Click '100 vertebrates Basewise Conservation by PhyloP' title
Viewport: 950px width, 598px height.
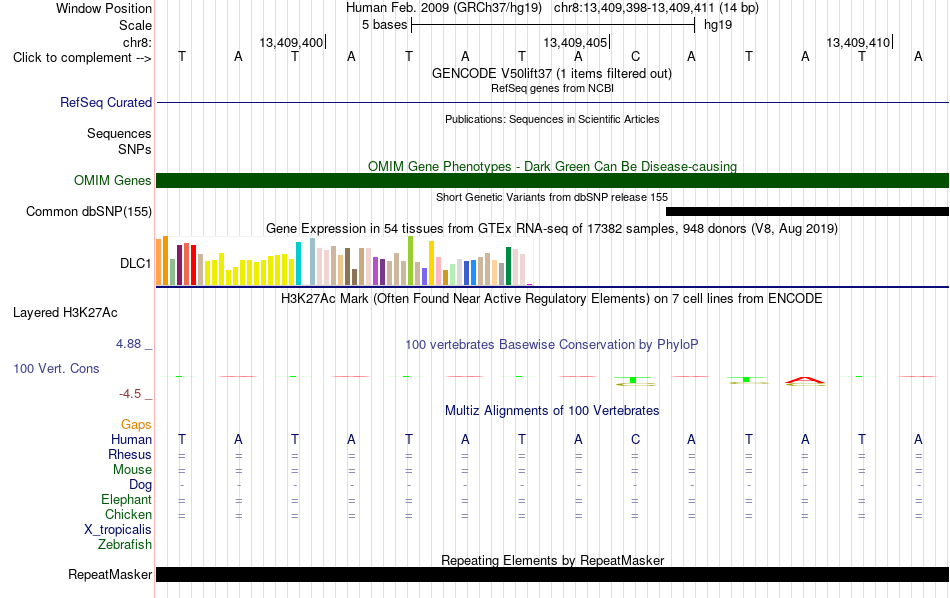pyautogui.click(x=552, y=345)
